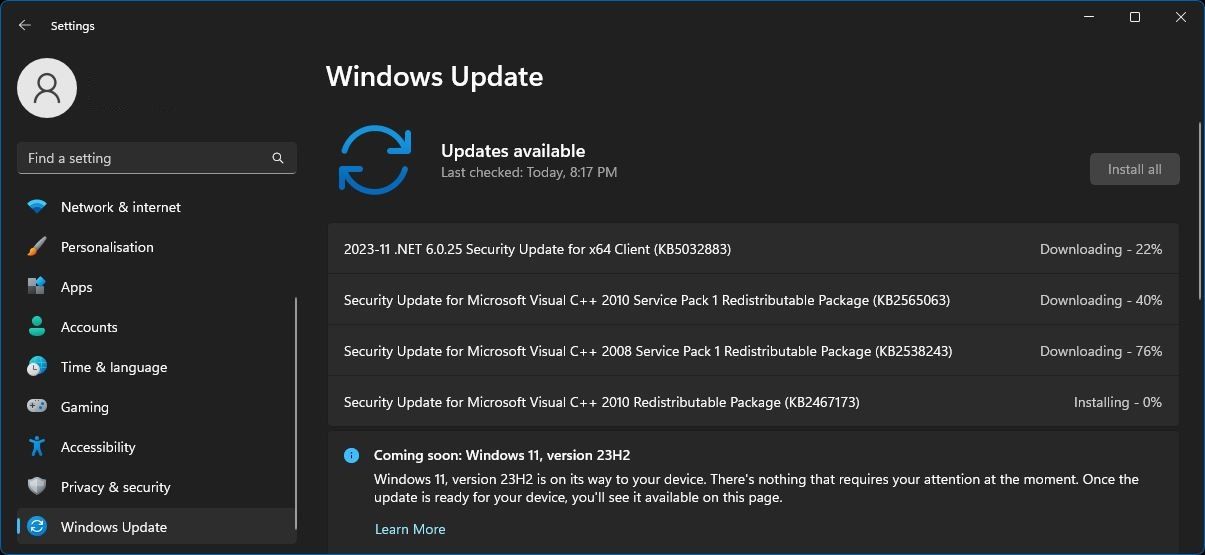
Task: Click the large update sync icon
Action: pos(375,160)
